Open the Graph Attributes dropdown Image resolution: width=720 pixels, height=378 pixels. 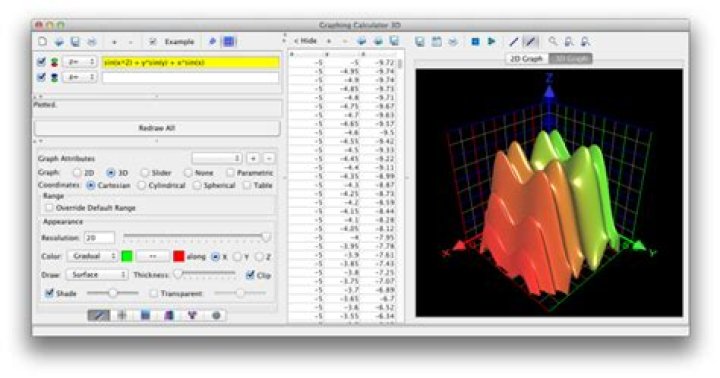(x=217, y=158)
